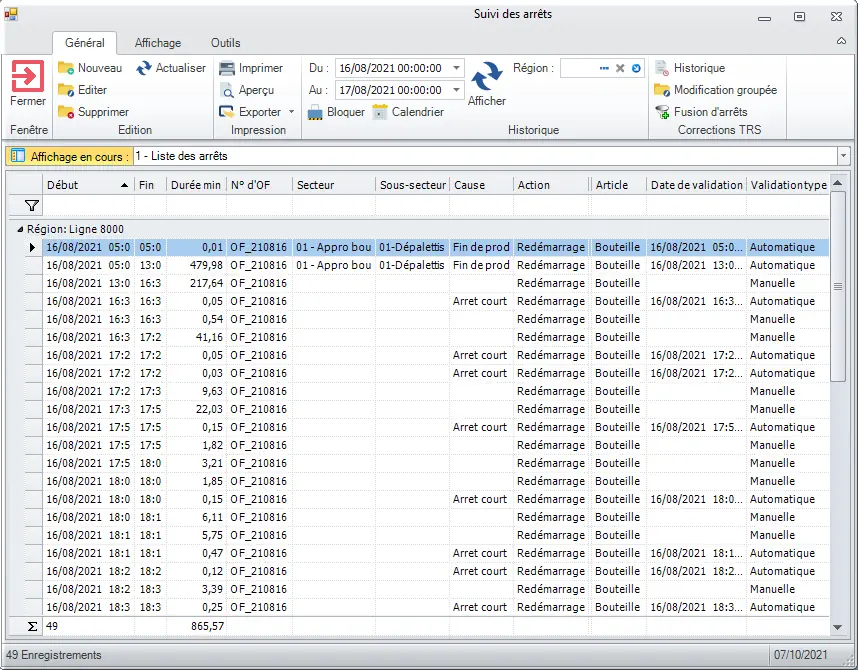The width and height of the screenshot is (858, 670).
Task: Click the 0,47 duration cell
Action: click(196, 553)
